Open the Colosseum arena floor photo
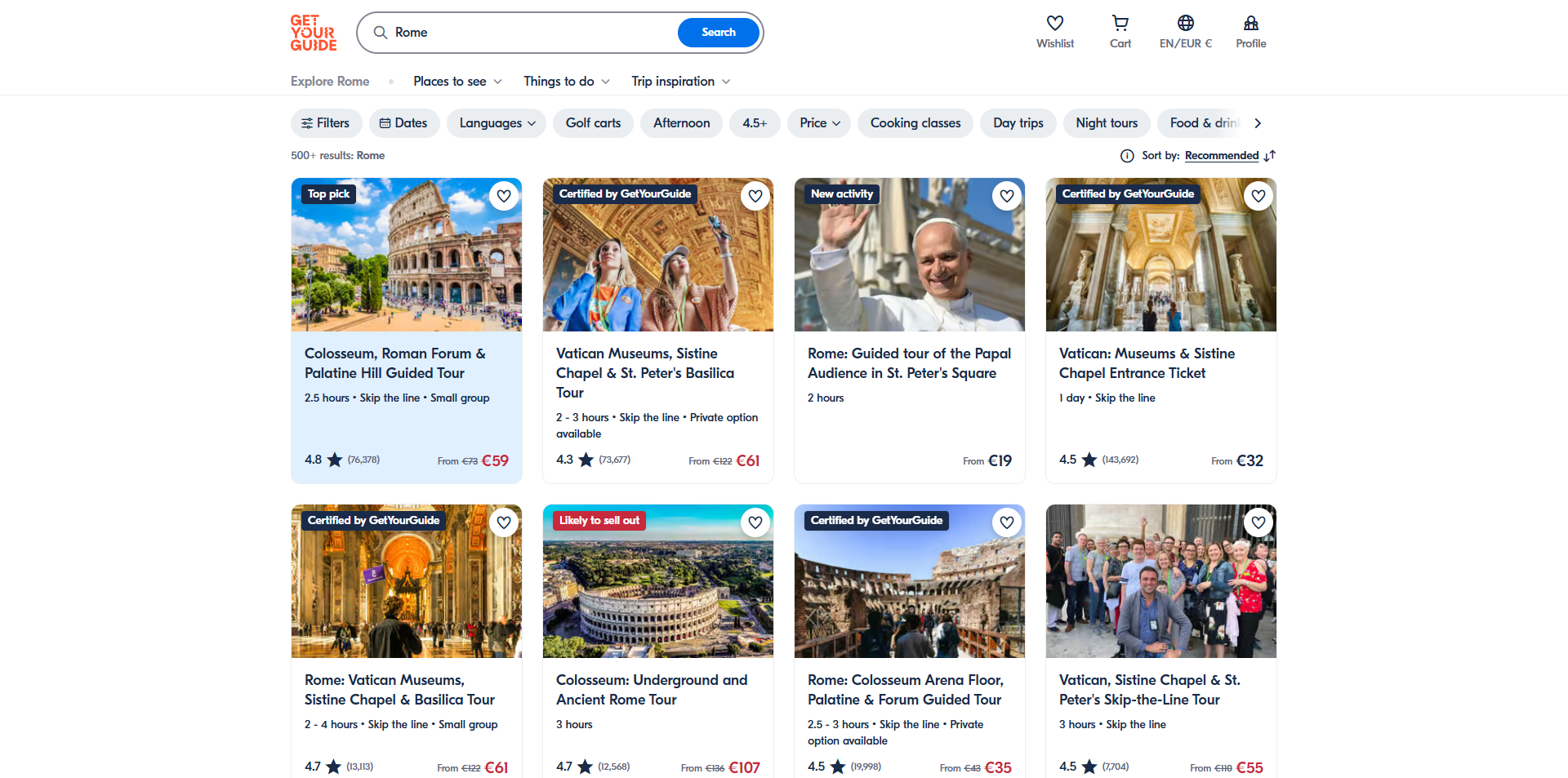Image resolution: width=1568 pixels, height=778 pixels. (x=910, y=581)
